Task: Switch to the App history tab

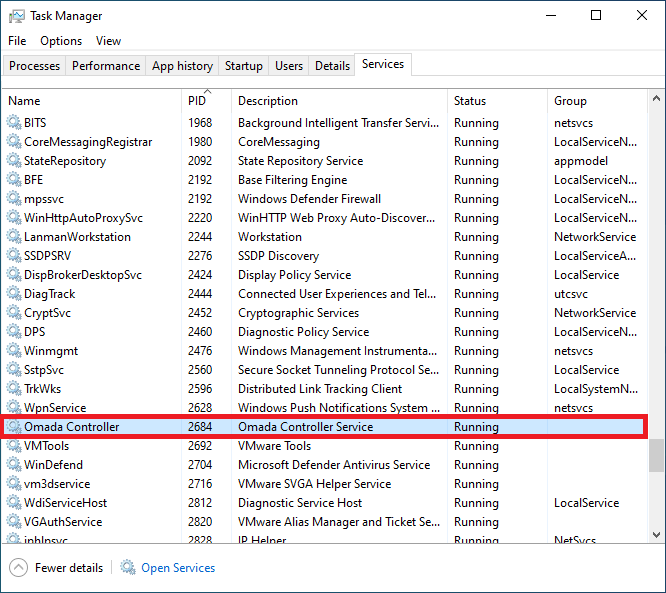Action: [182, 66]
